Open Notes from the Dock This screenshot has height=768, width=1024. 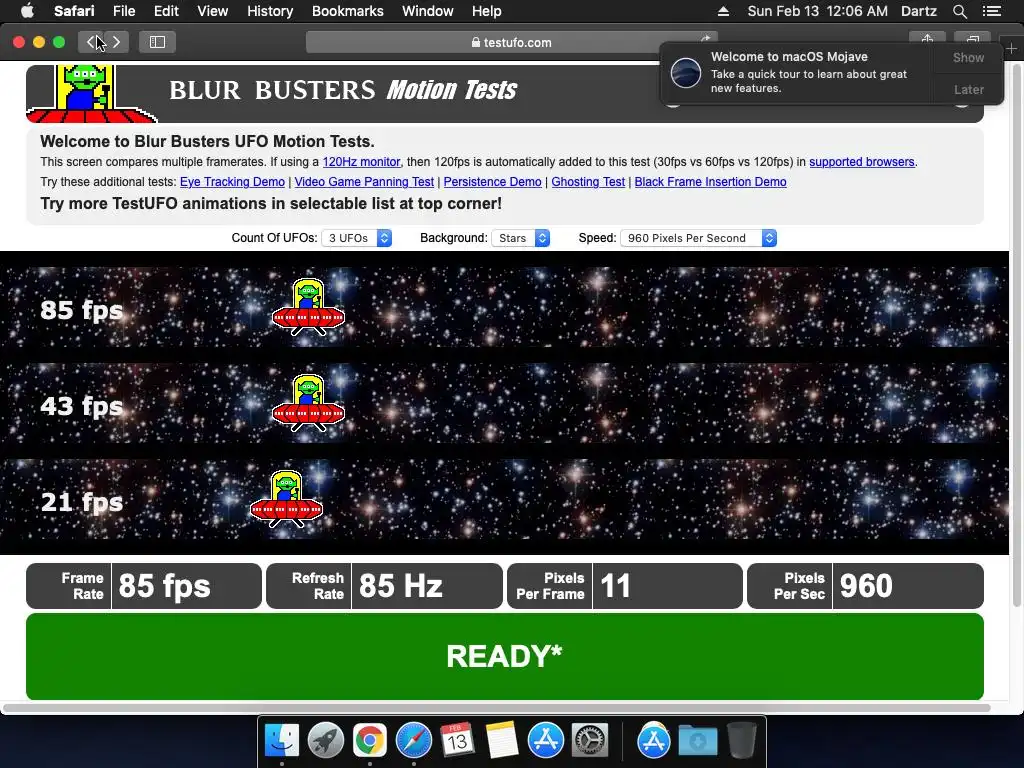point(502,741)
